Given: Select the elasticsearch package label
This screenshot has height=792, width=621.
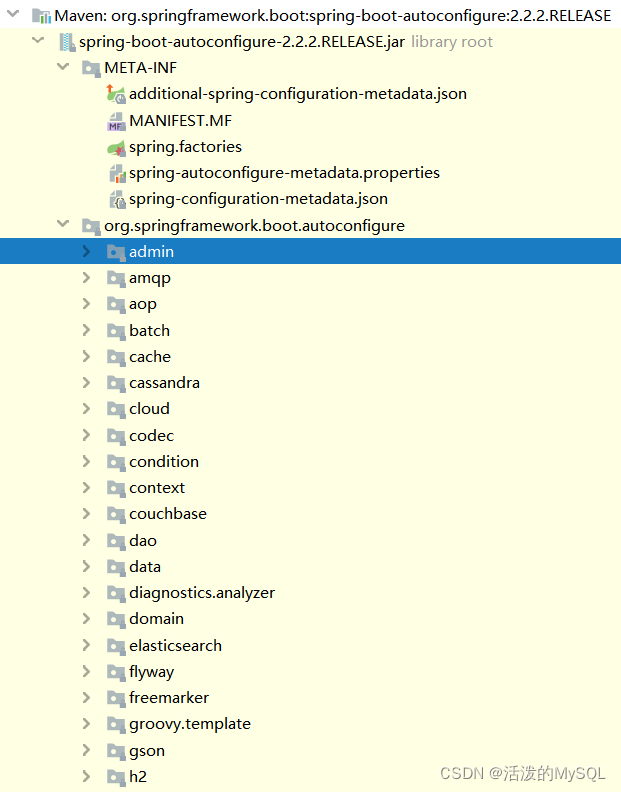Looking at the screenshot, I should pos(175,646).
